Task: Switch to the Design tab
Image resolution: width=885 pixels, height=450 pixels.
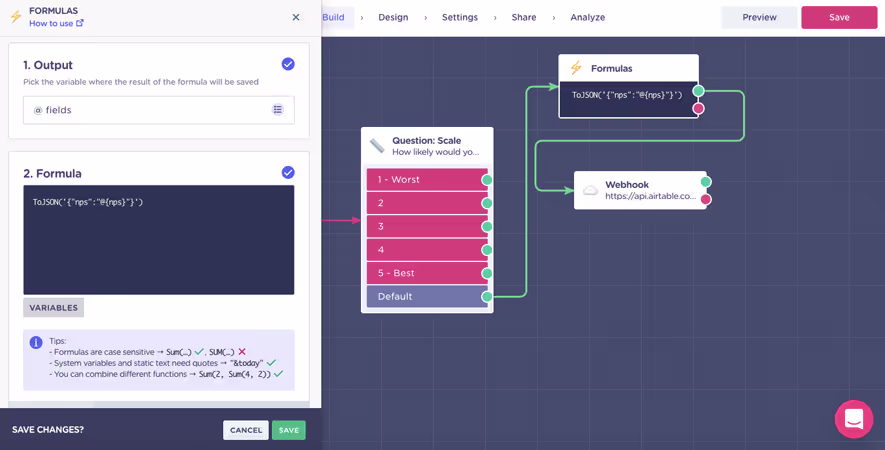Action: click(x=393, y=18)
